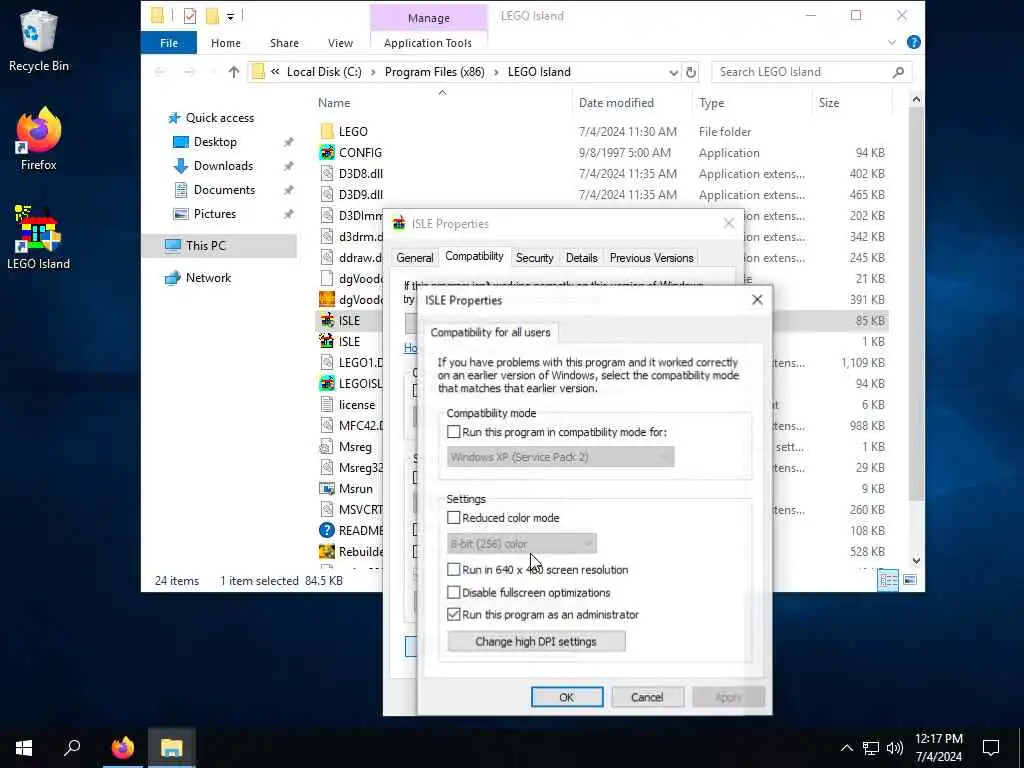The image size is (1024, 768).
Task: Open the Windows Start menu
Action: pos(24,748)
